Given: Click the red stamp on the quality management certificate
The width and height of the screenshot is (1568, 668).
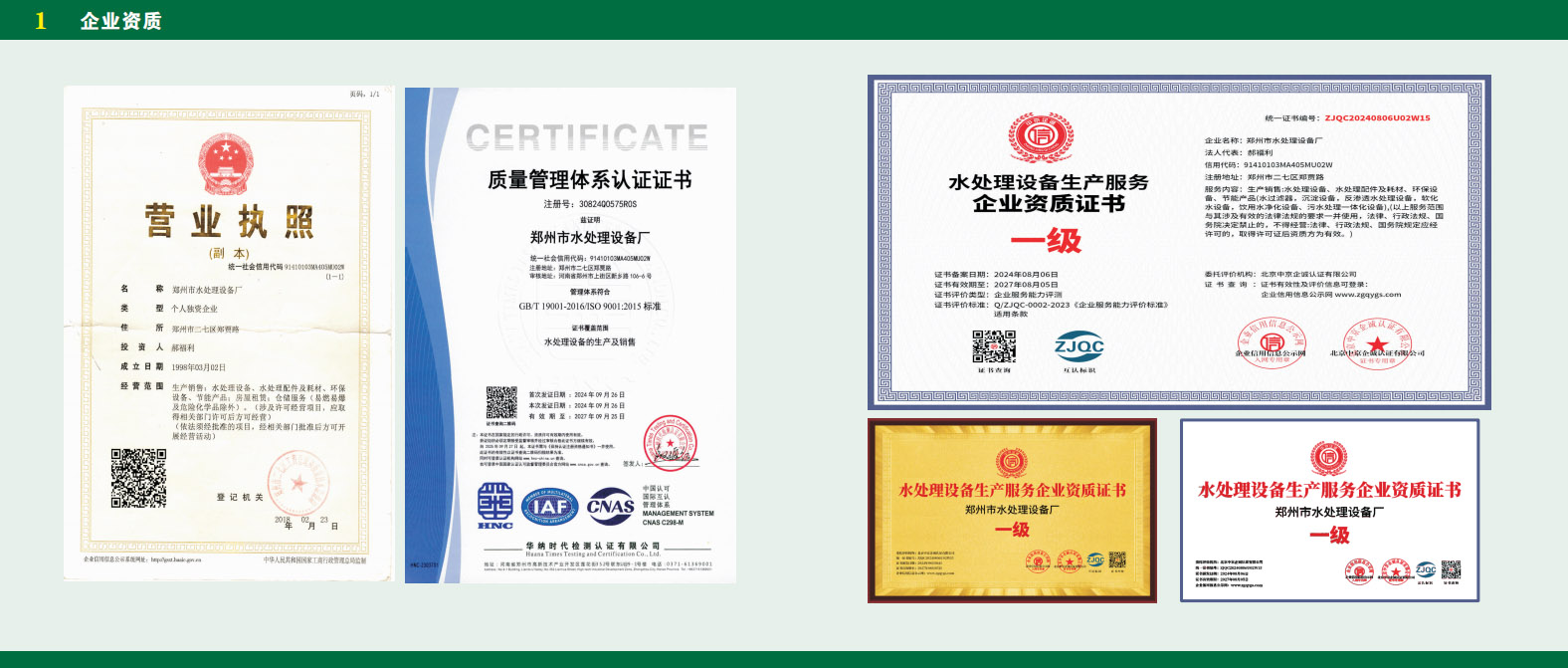Looking at the screenshot, I should (x=670, y=444).
